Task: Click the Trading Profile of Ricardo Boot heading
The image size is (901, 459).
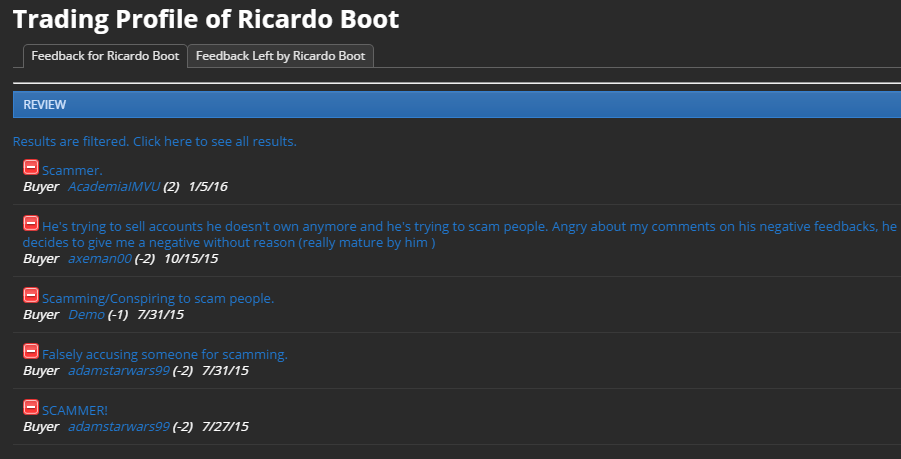Action: pos(206,19)
